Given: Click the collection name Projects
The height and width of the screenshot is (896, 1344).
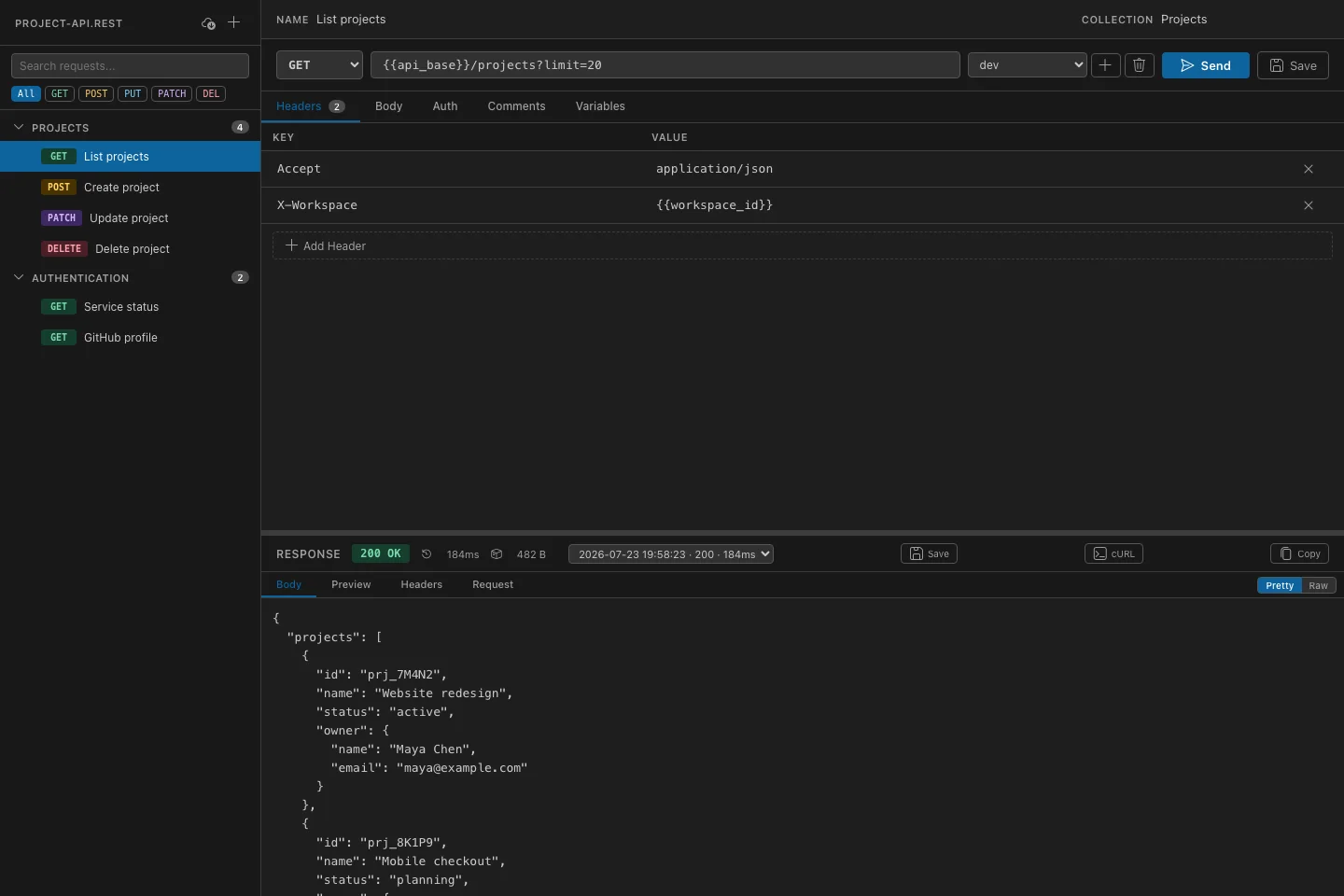Looking at the screenshot, I should pos(1183,20).
